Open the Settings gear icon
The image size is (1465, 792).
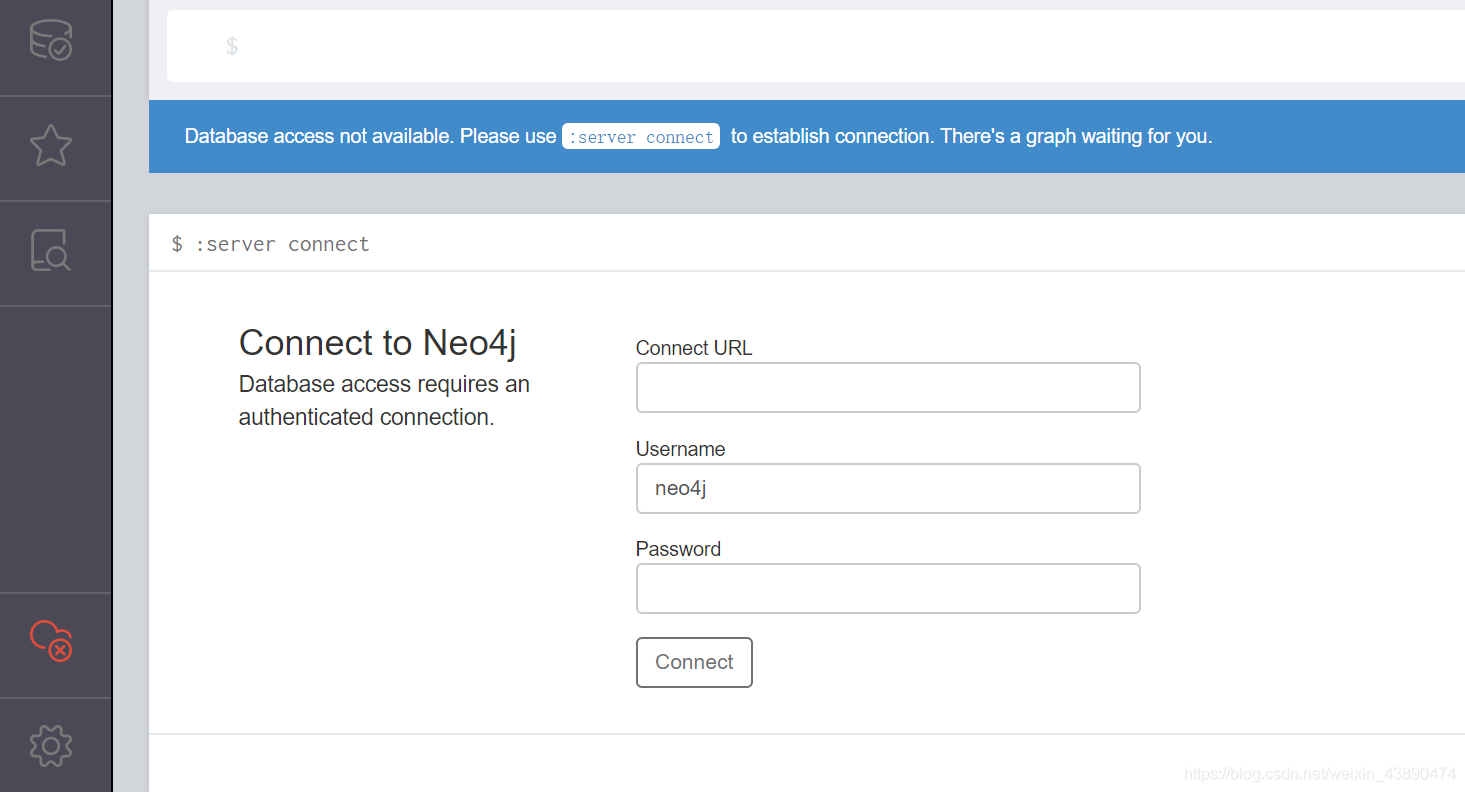coord(51,746)
